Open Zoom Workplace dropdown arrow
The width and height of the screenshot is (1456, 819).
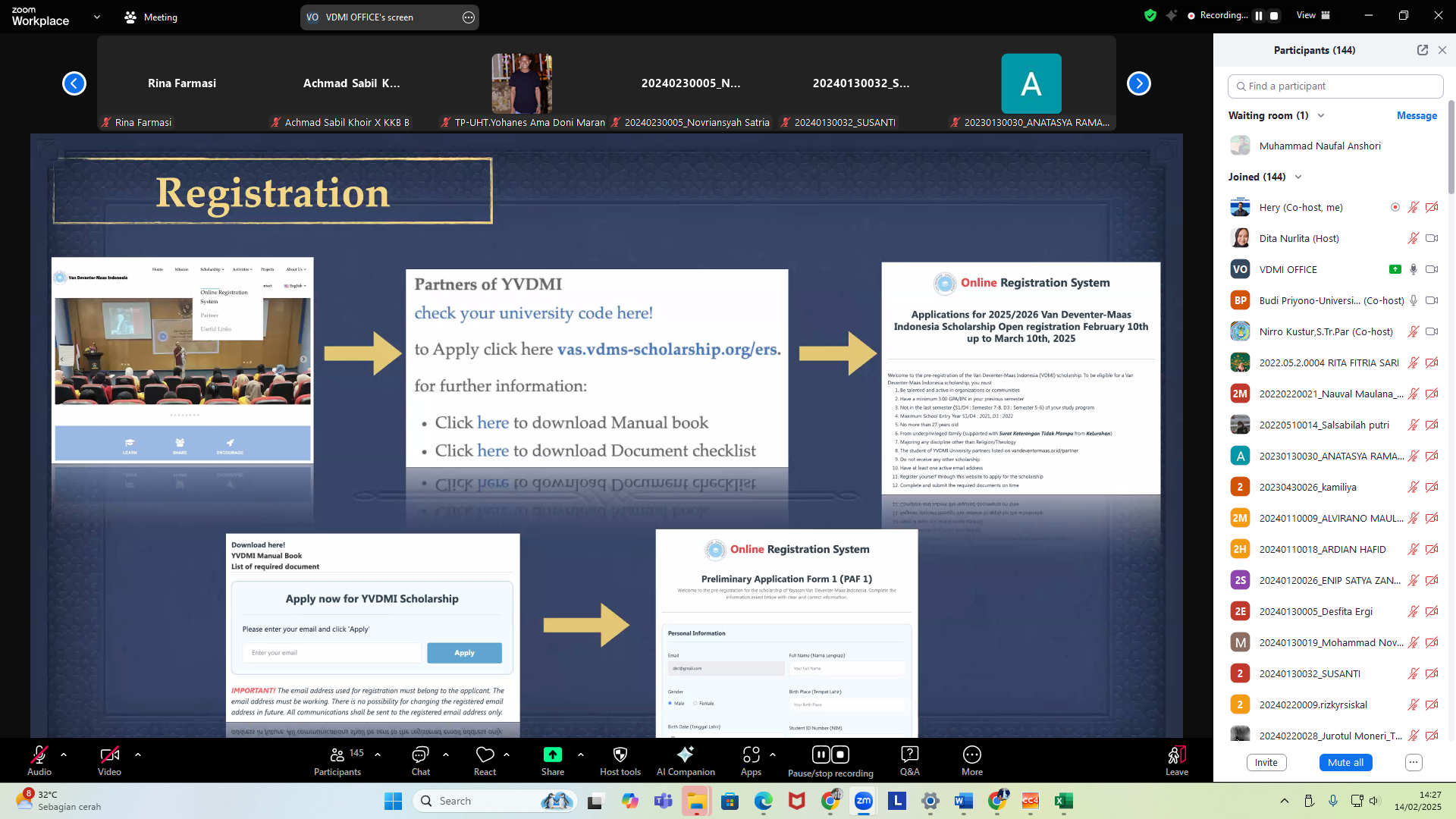point(96,17)
